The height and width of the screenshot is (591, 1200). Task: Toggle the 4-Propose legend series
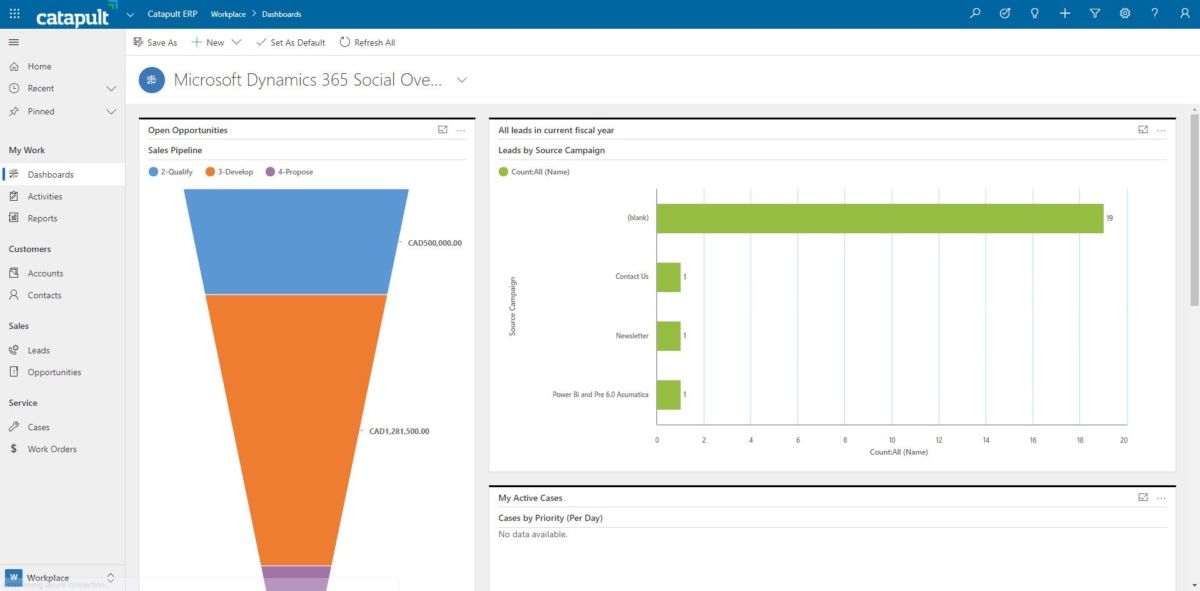(289, 172)
